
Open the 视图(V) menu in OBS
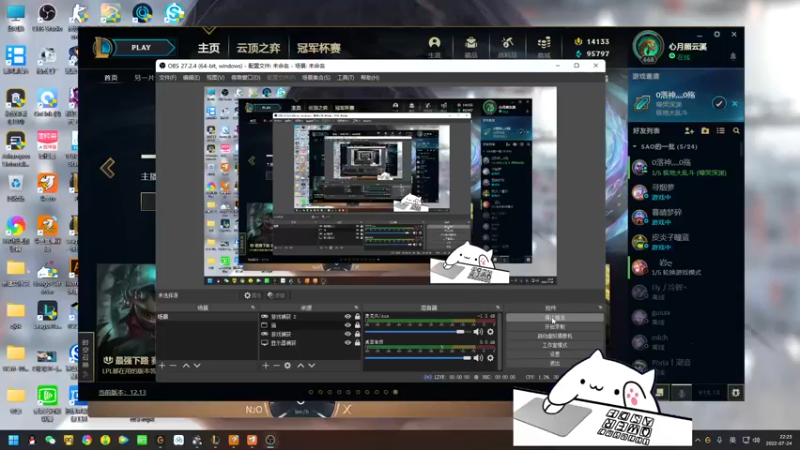215,78
